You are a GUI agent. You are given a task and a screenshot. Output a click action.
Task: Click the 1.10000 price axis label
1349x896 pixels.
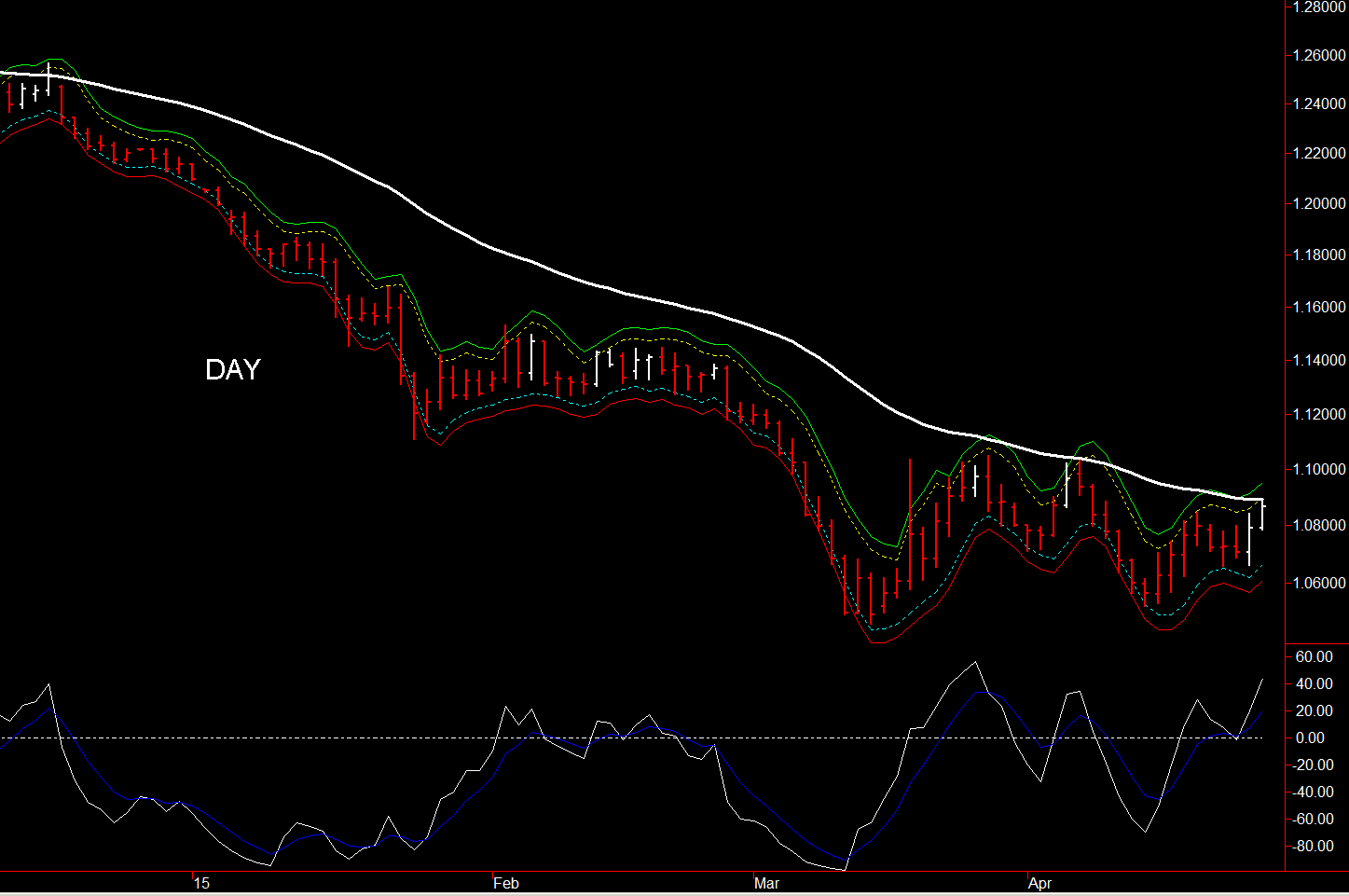(1317, 469)
